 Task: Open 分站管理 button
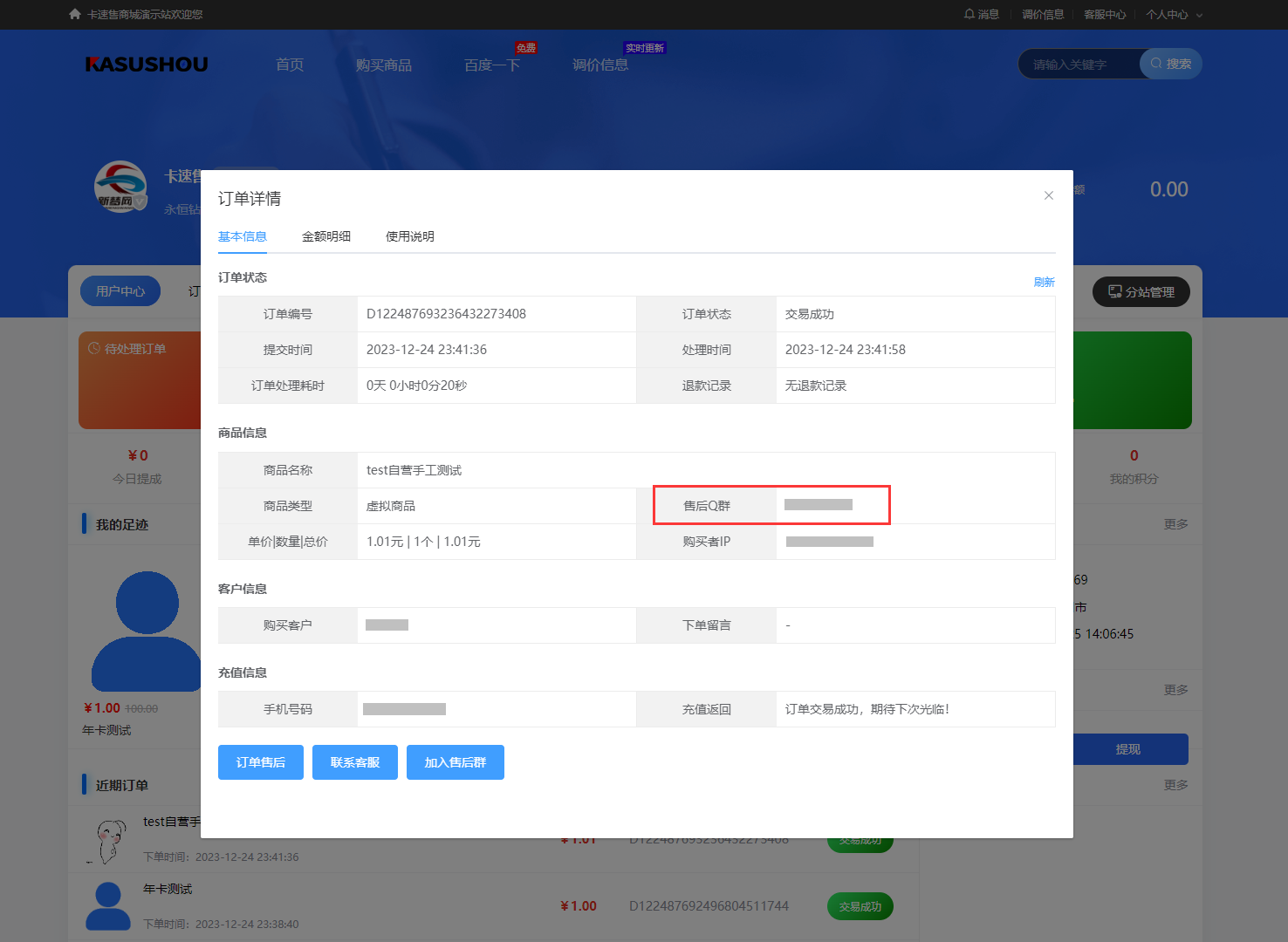point(1141,291)
